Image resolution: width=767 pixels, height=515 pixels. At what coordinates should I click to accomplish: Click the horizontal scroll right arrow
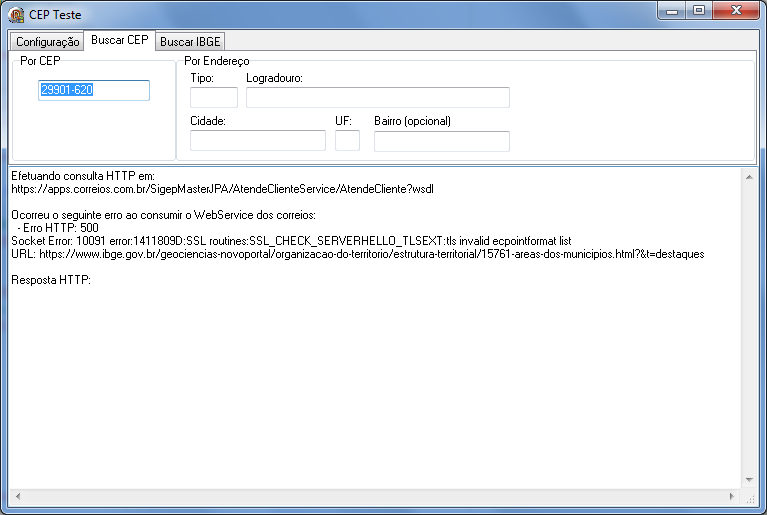731,496
